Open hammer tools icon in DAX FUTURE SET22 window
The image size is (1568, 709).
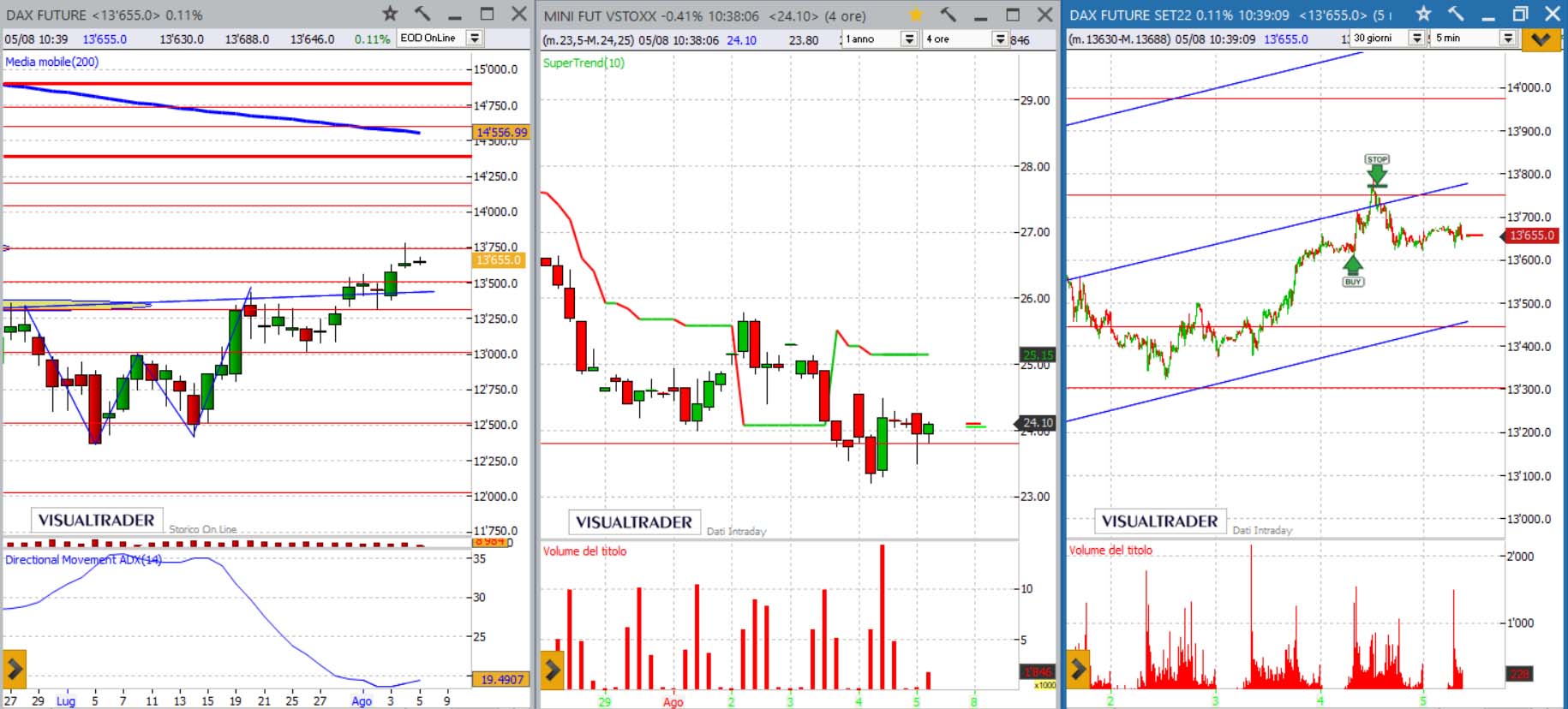click(1456, 14)
